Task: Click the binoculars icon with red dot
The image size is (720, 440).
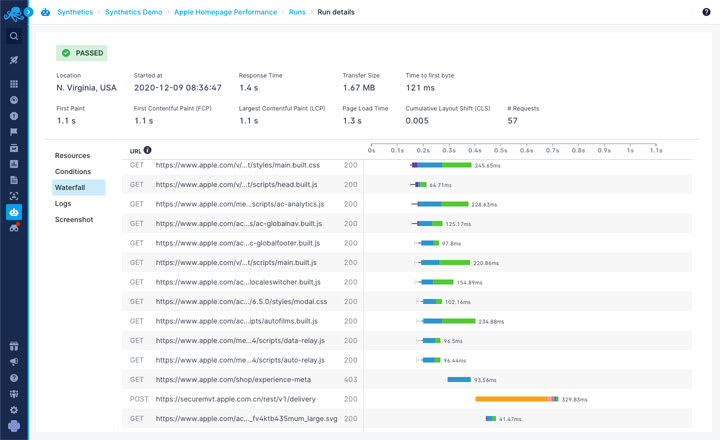Action: 14,228
